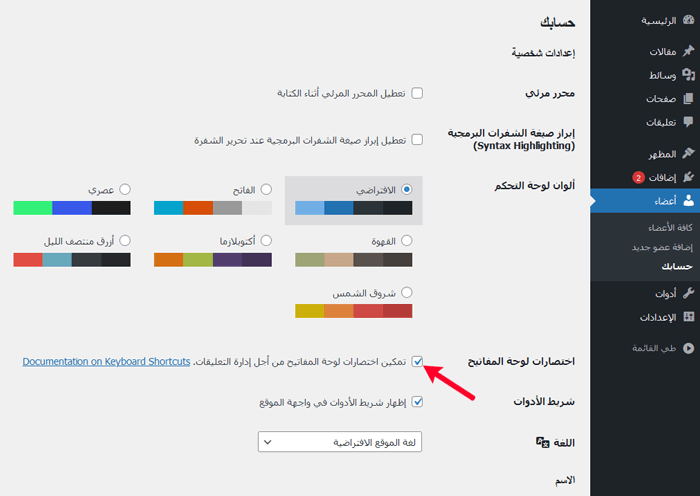The height and width of the screenshot is (496, 700).
Task: Open وسائط menu item
Action: tap(645, 75)
